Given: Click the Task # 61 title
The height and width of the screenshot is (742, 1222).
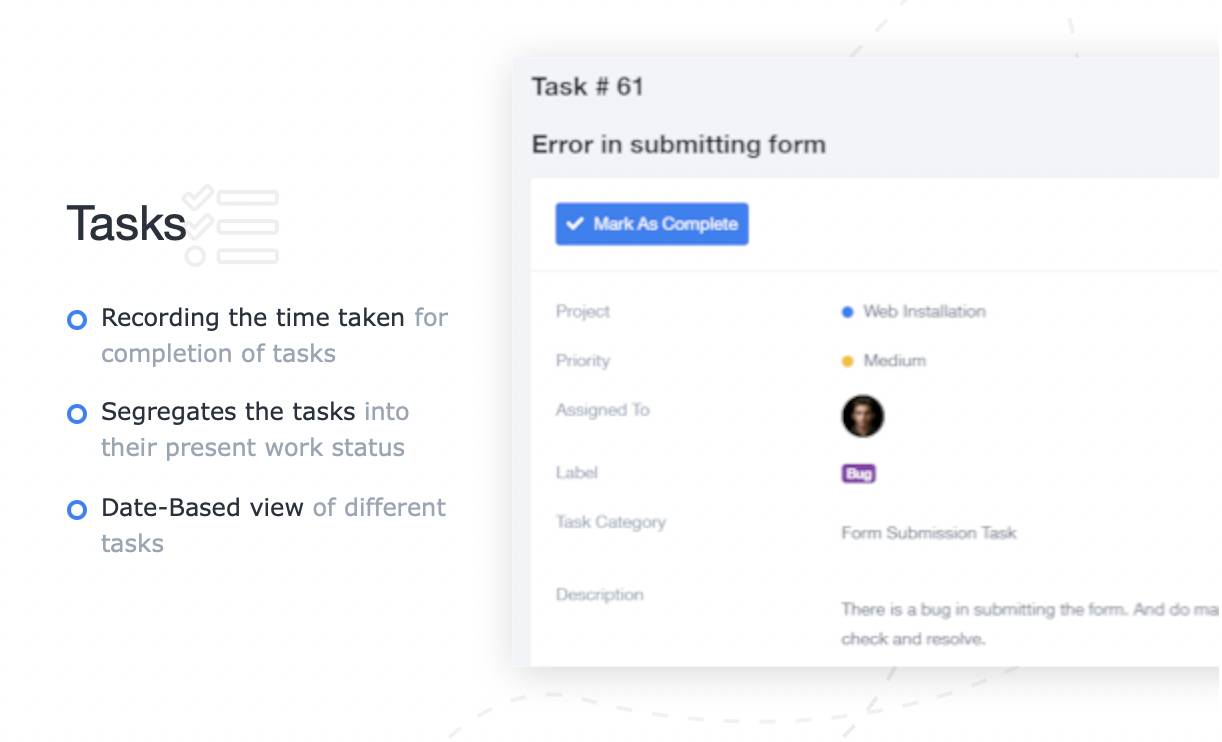Looking at the screenshot, I should coord(587,87).
